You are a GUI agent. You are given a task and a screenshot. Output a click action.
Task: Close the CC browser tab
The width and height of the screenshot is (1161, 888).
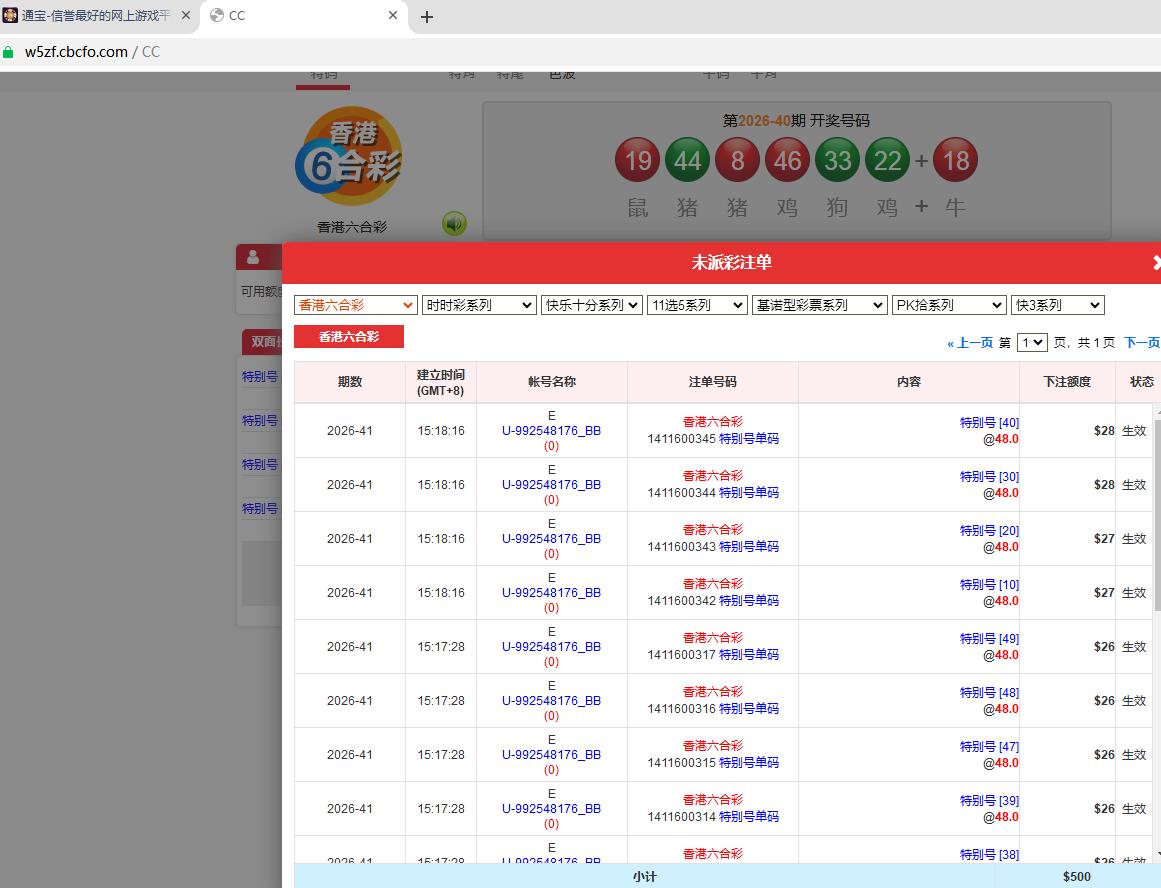click(x=394, y=16)
